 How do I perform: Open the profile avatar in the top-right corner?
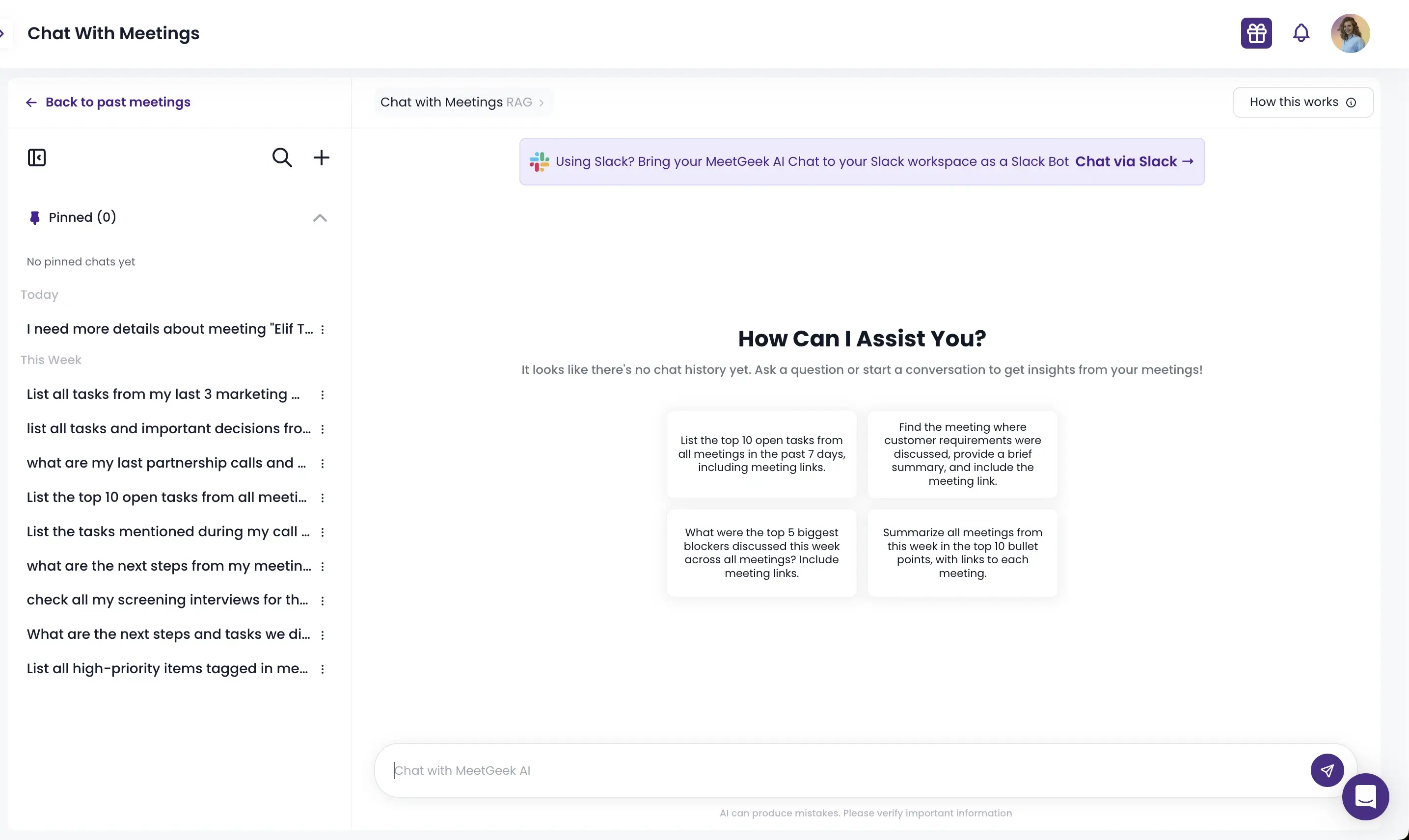pyautogui.click(x=1350, y=33)
